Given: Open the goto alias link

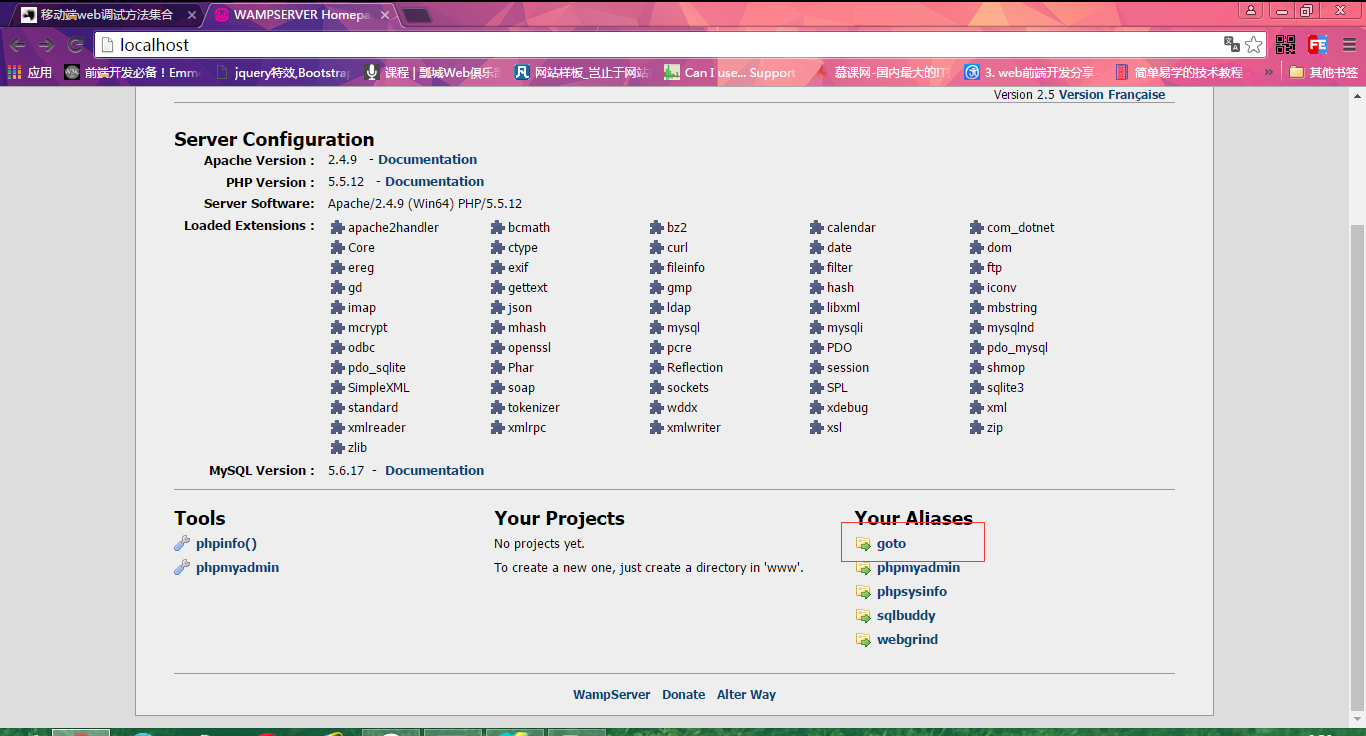Looking at the screenshot, I should tap(891, 544).
